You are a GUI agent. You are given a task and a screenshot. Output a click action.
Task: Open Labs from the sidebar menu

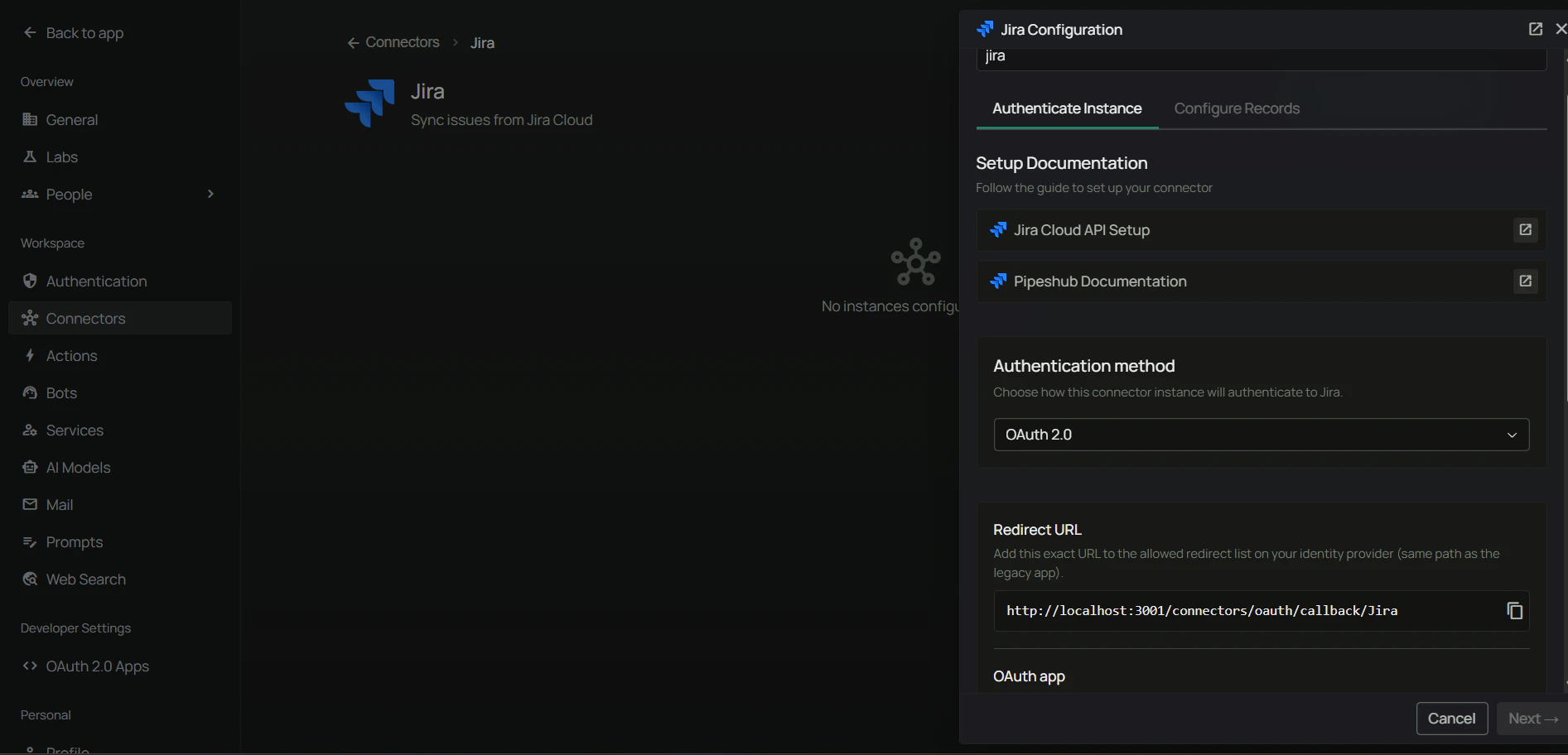point(120,156)
